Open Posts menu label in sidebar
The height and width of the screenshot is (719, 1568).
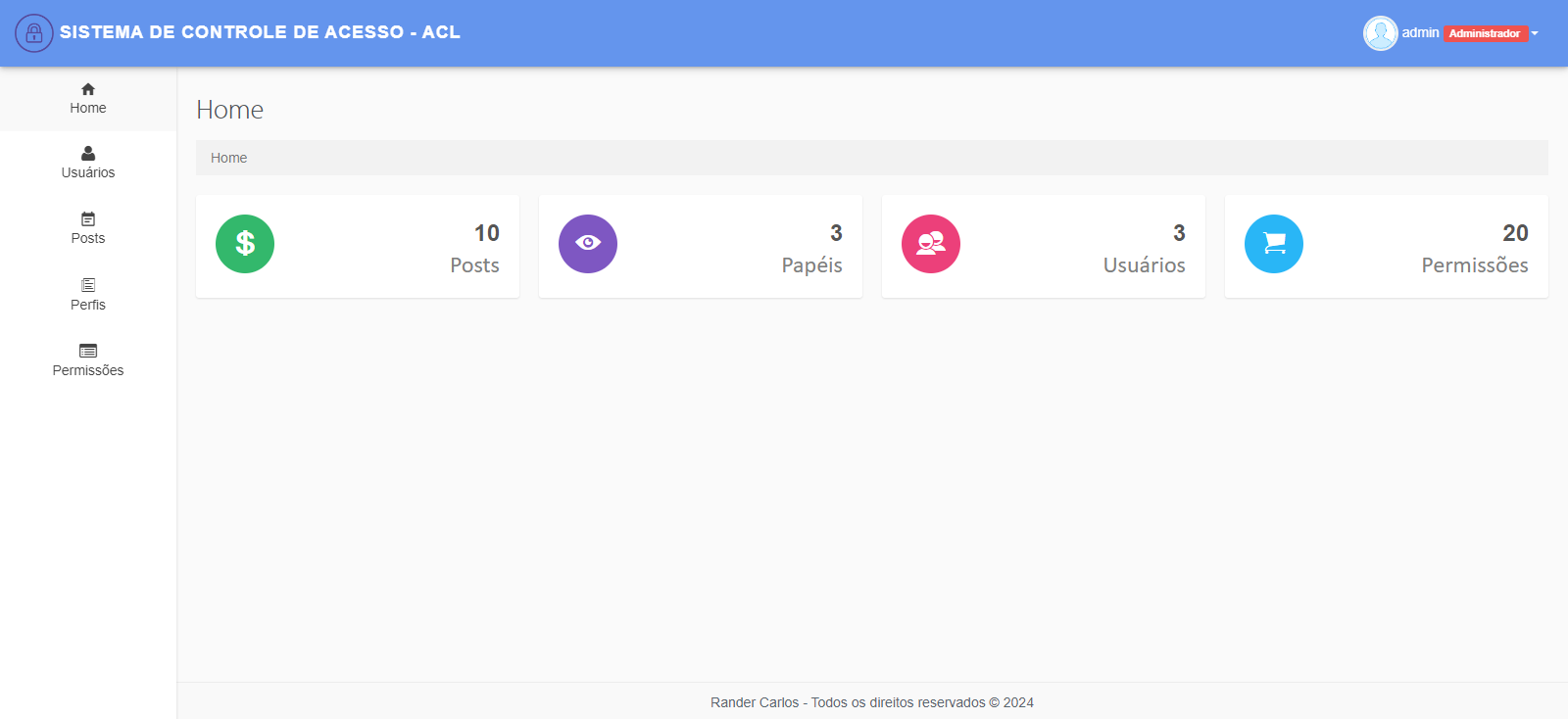pyautogui.click(x=88, y=238)
